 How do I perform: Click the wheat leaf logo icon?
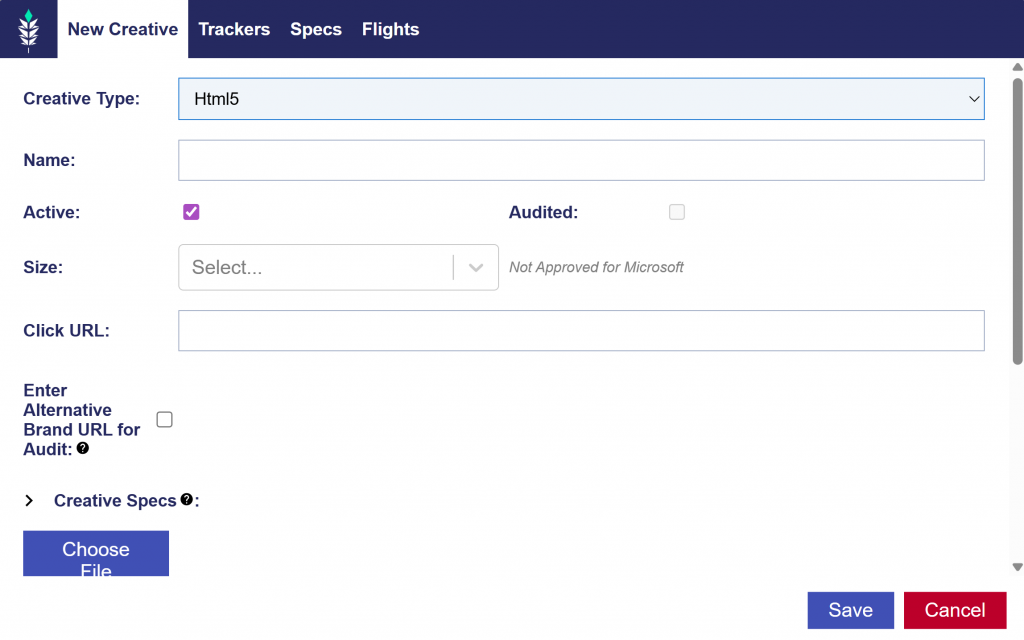[29, 30]
